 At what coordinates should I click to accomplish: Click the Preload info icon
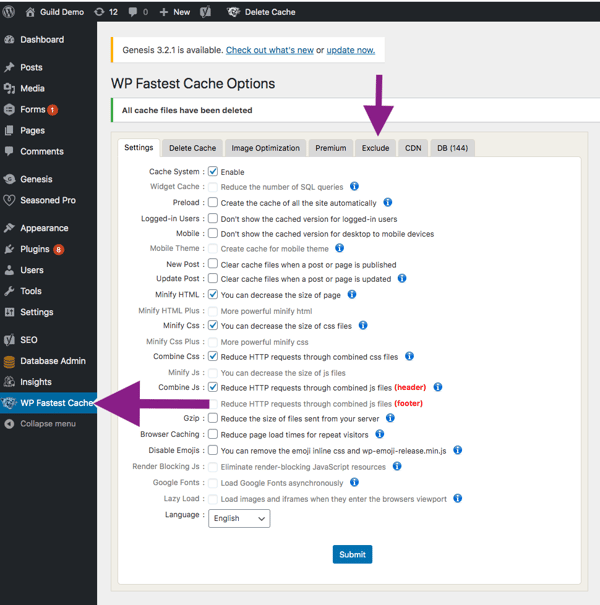pyautogui.click(x=387, y=203)
